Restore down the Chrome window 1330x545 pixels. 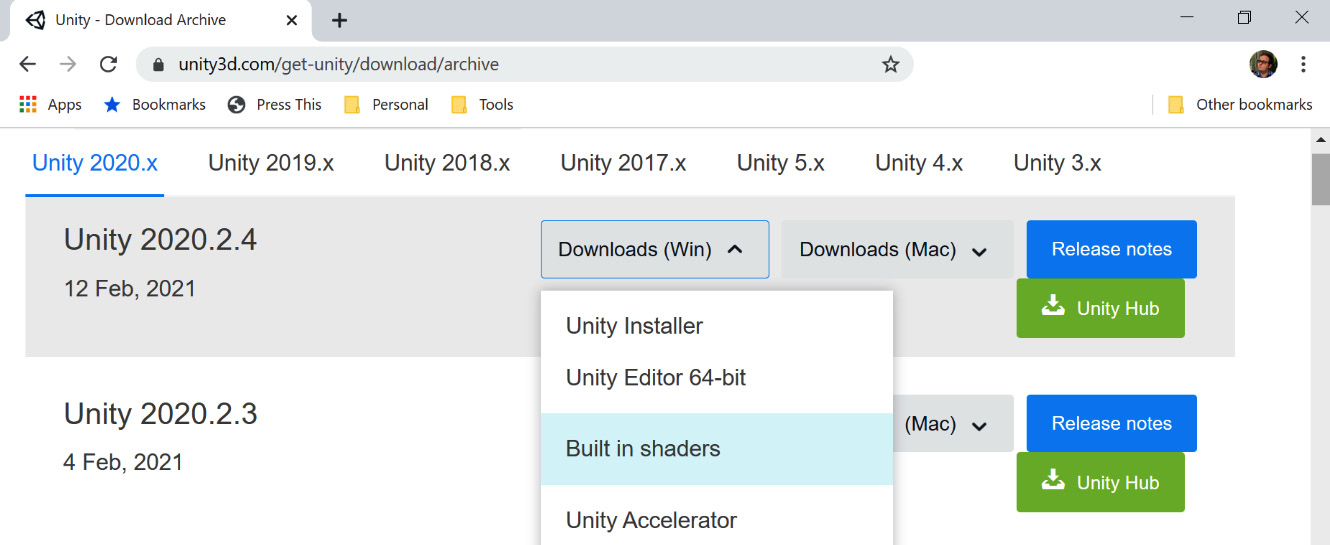coord(1244,17)
